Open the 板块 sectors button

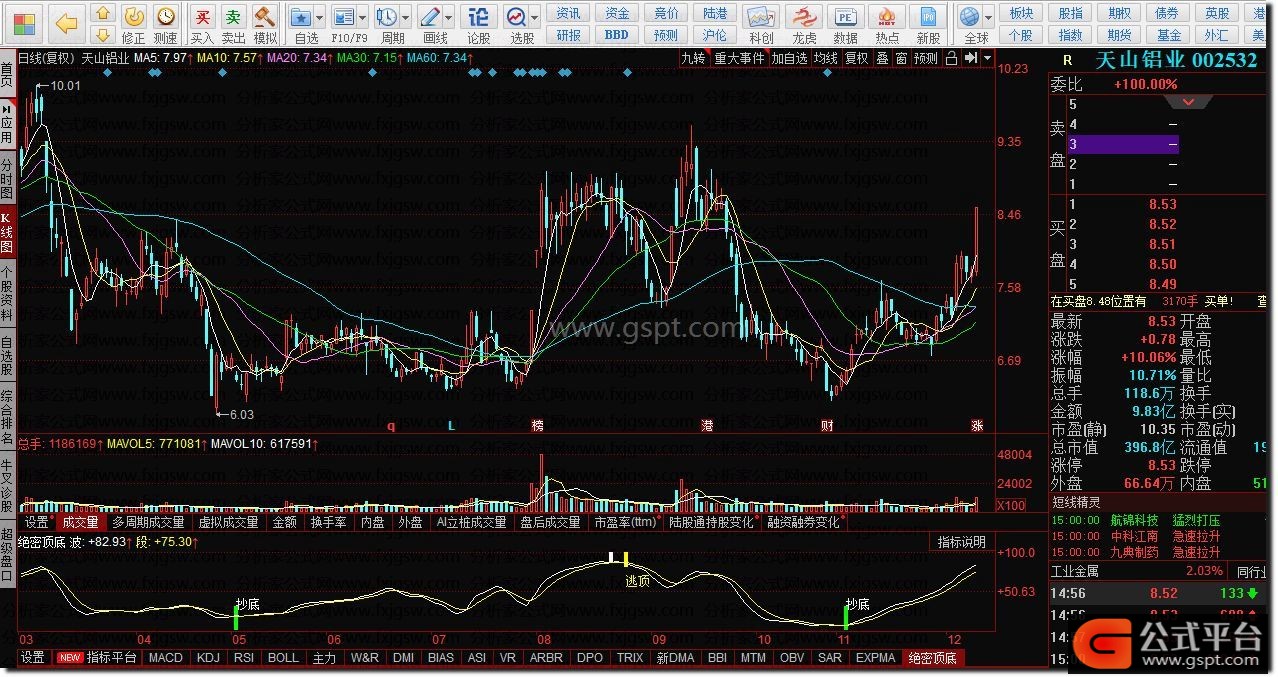click(1021, 13)
